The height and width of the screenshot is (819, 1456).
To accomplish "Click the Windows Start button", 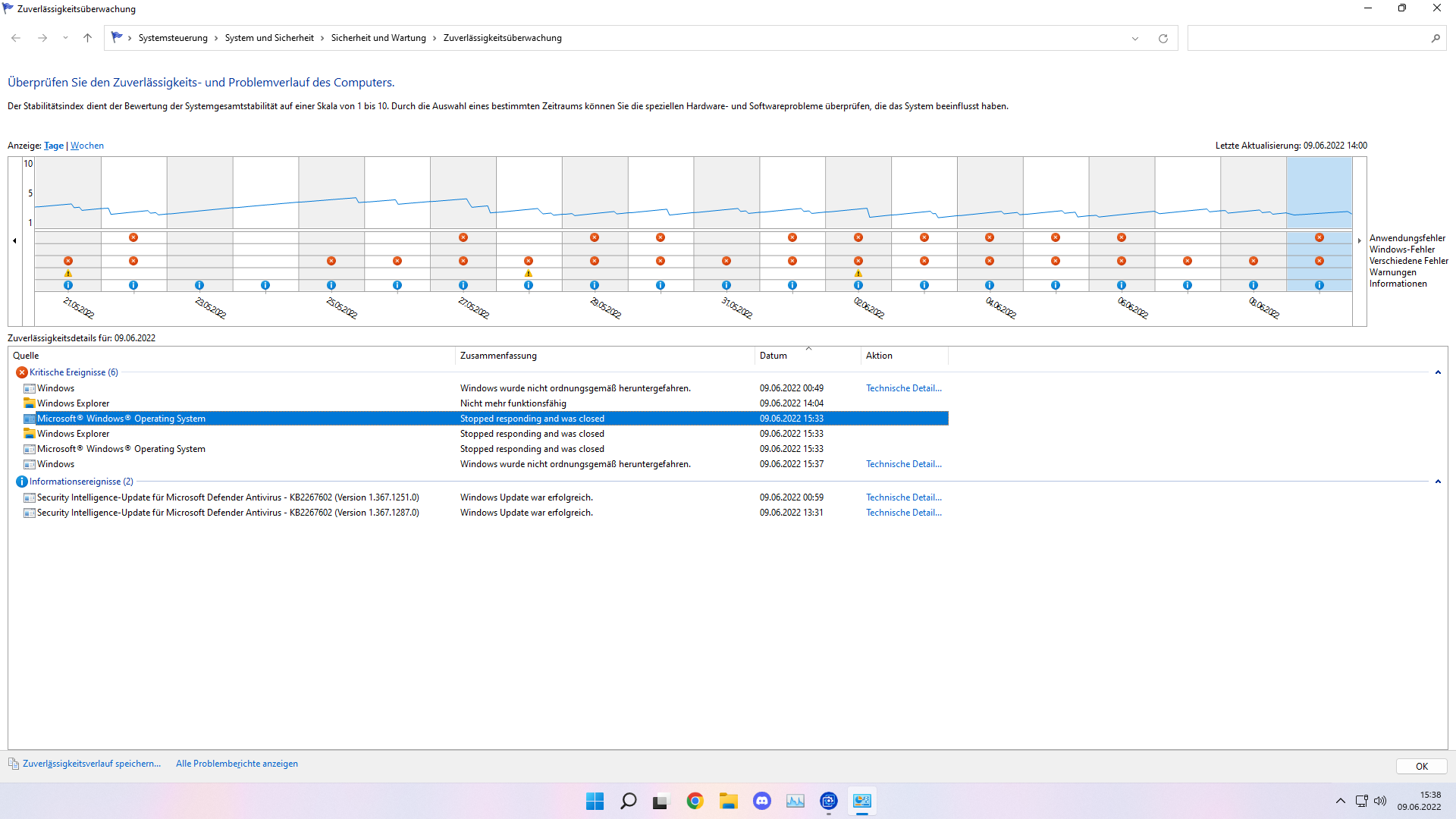I will 595,801.
